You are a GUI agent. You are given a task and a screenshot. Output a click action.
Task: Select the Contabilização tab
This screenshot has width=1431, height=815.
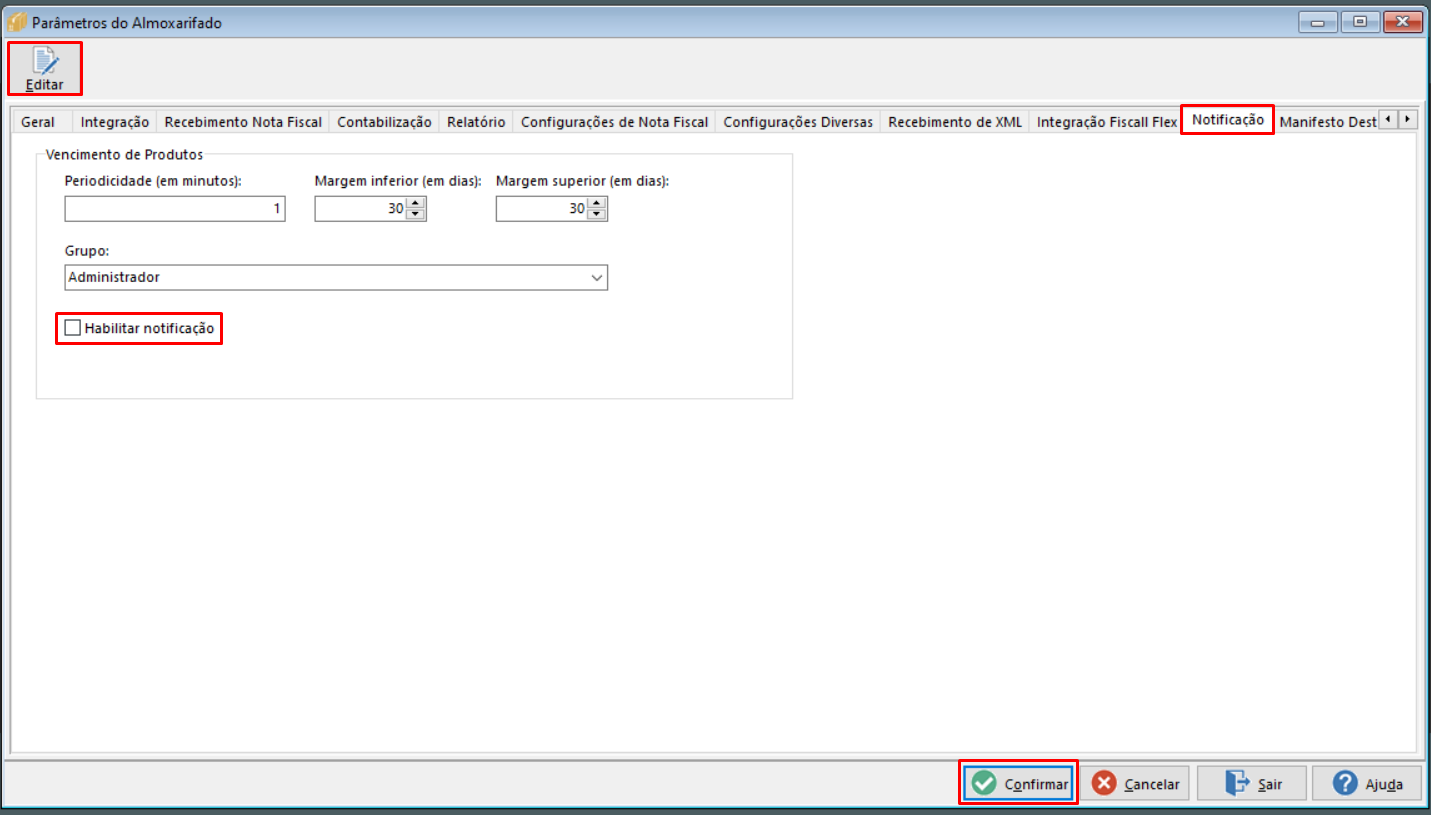pos(385,122)
